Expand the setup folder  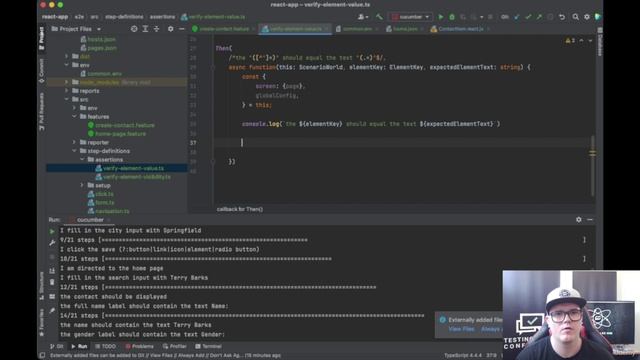tap(82, 185)
